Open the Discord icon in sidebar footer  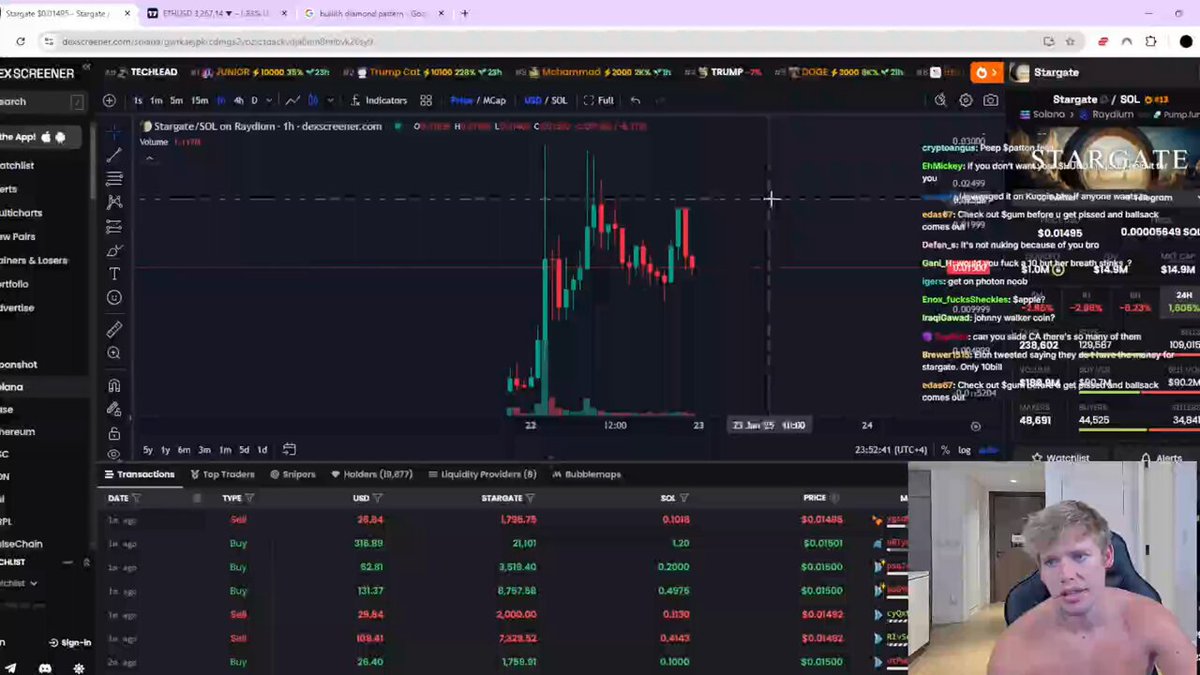pos(45,668)
